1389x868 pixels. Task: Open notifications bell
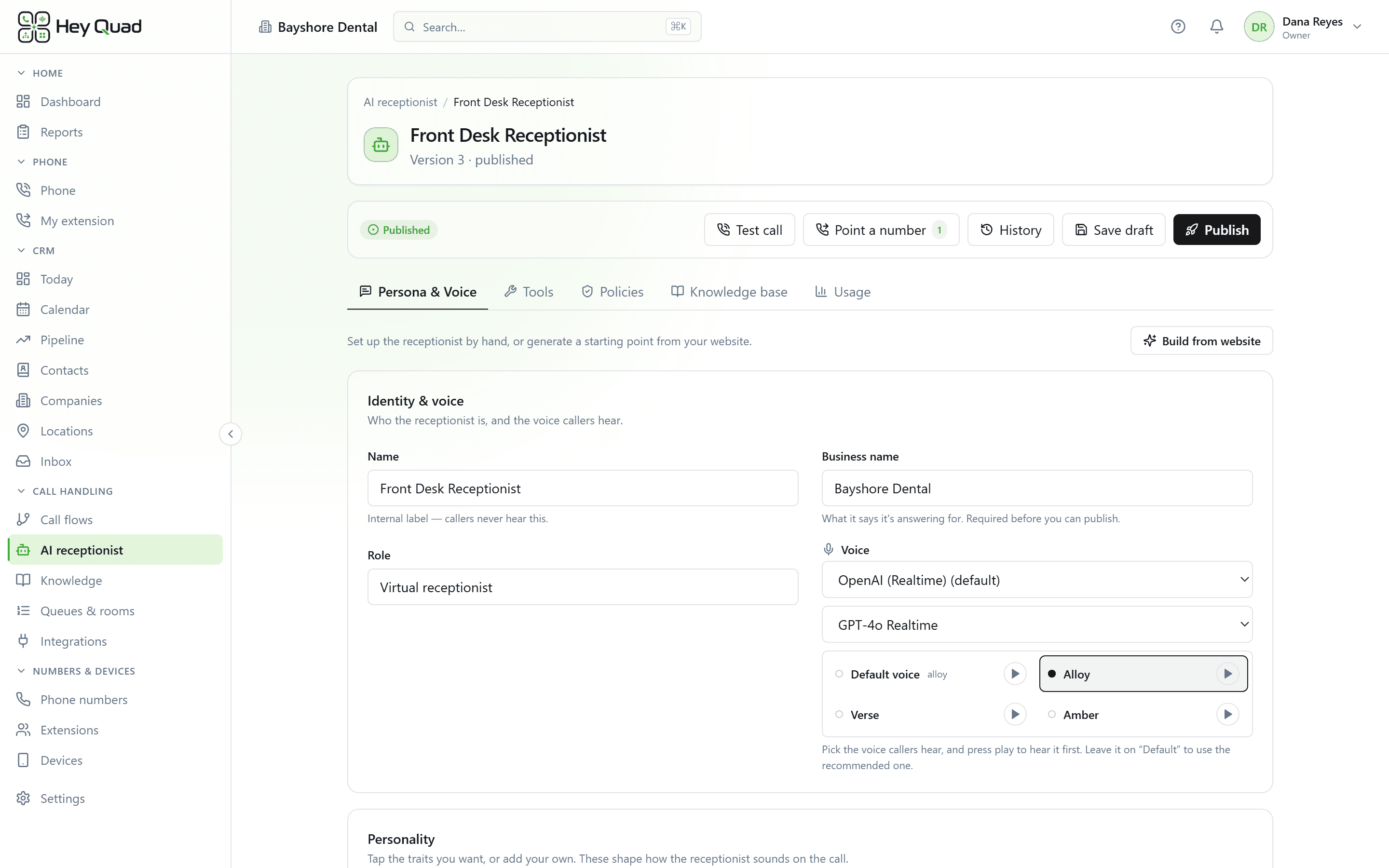pos(1216,27)
